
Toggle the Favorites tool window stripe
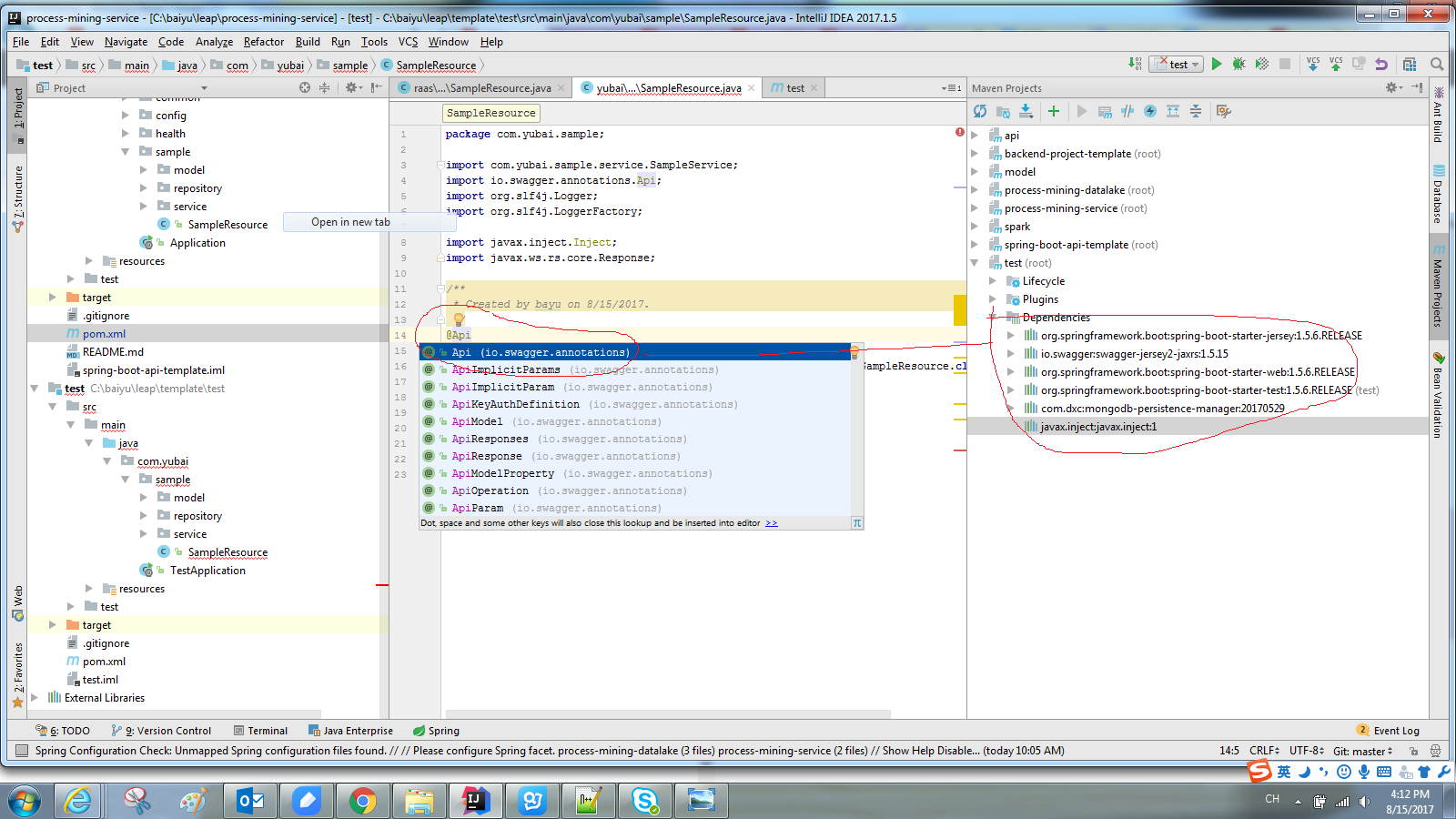click(x=17, y=675)
